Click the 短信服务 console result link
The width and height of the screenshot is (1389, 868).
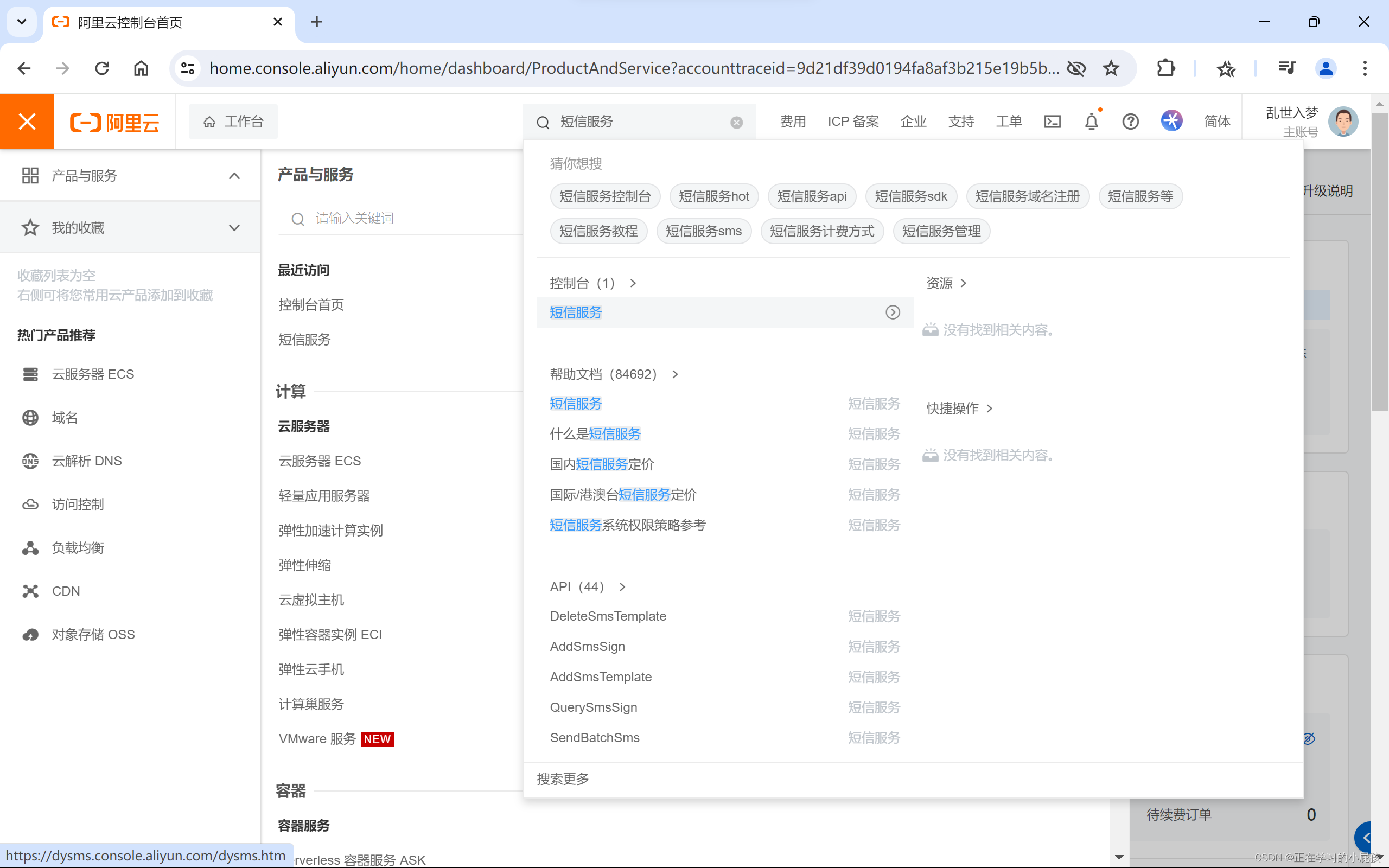(x=575, y=312)
